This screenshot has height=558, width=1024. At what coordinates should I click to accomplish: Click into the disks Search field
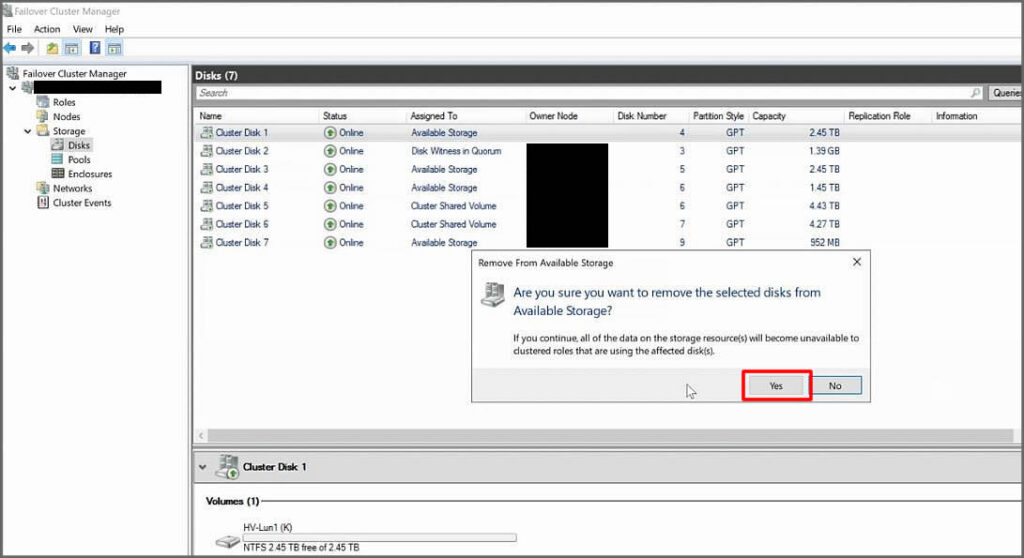[x=588, y=93]
